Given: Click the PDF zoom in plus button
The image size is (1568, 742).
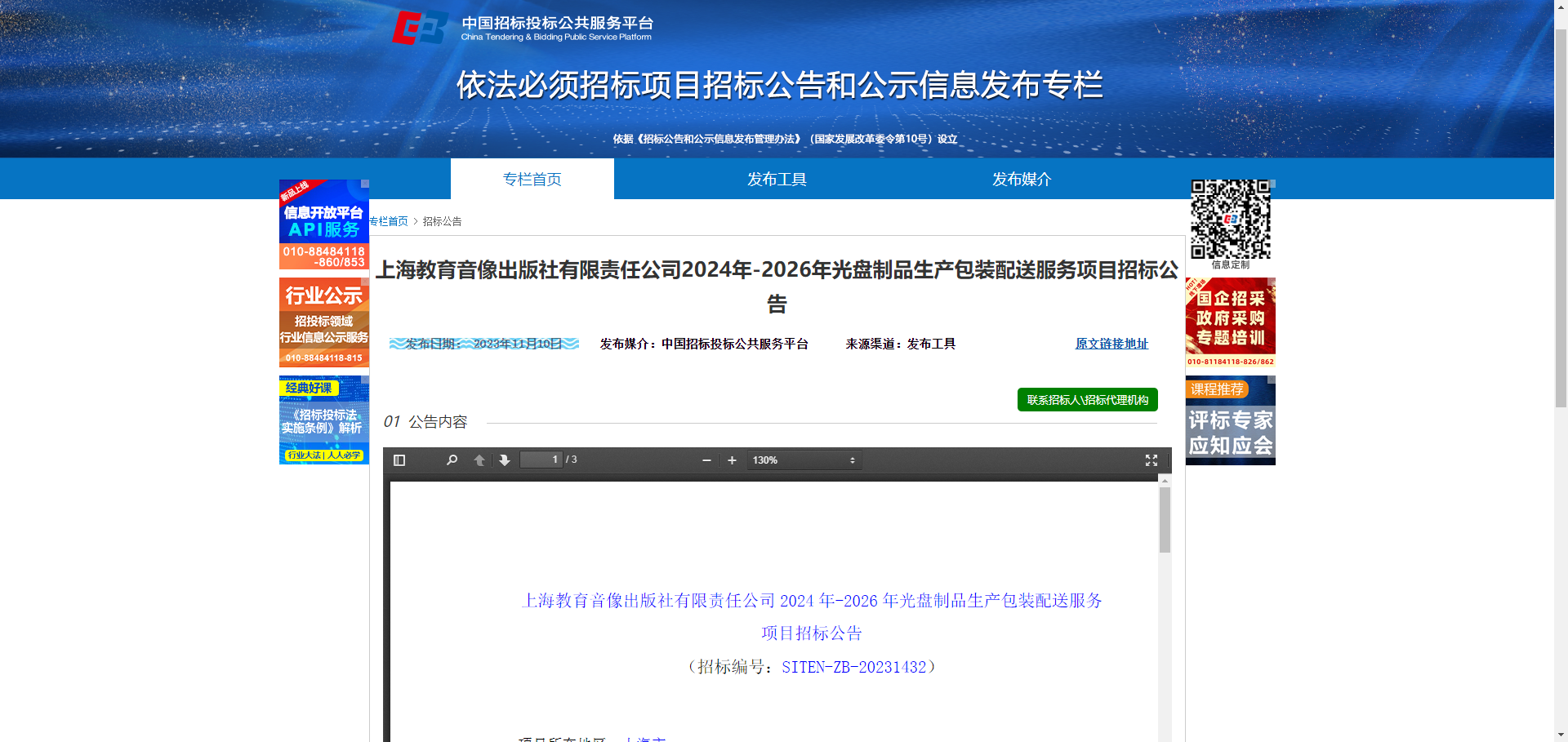Looking at the screenshot, I should (x=732, y=460).
